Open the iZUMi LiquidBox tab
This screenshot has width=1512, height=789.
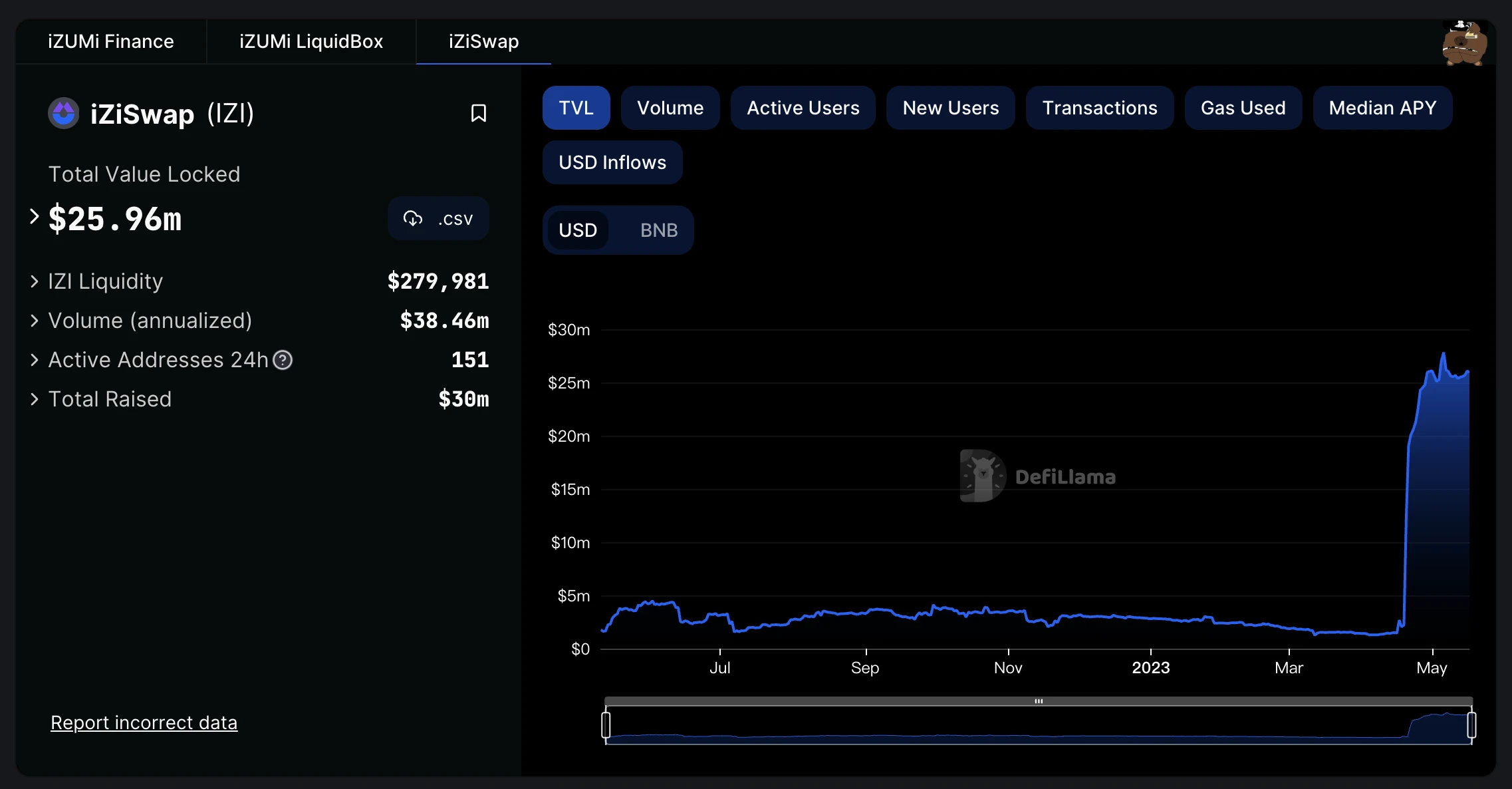pos(311,41)
